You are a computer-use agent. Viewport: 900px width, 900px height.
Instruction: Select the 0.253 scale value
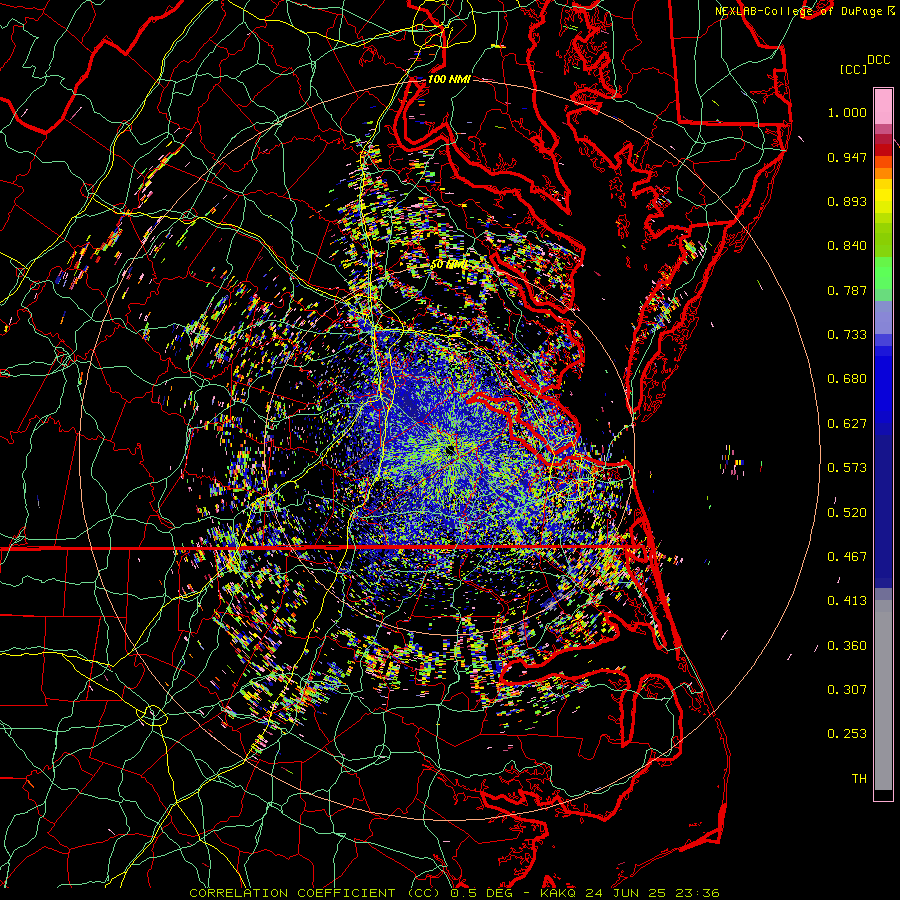click(x=847, y=734)
